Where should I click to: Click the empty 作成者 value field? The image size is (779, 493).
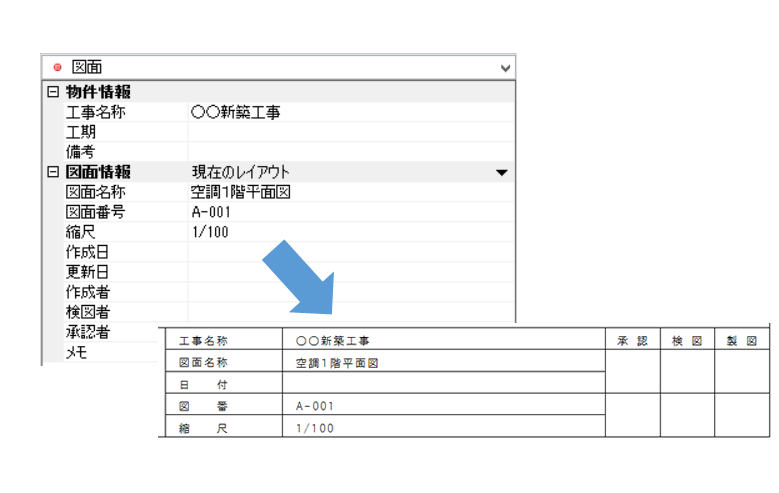(351, 292)
